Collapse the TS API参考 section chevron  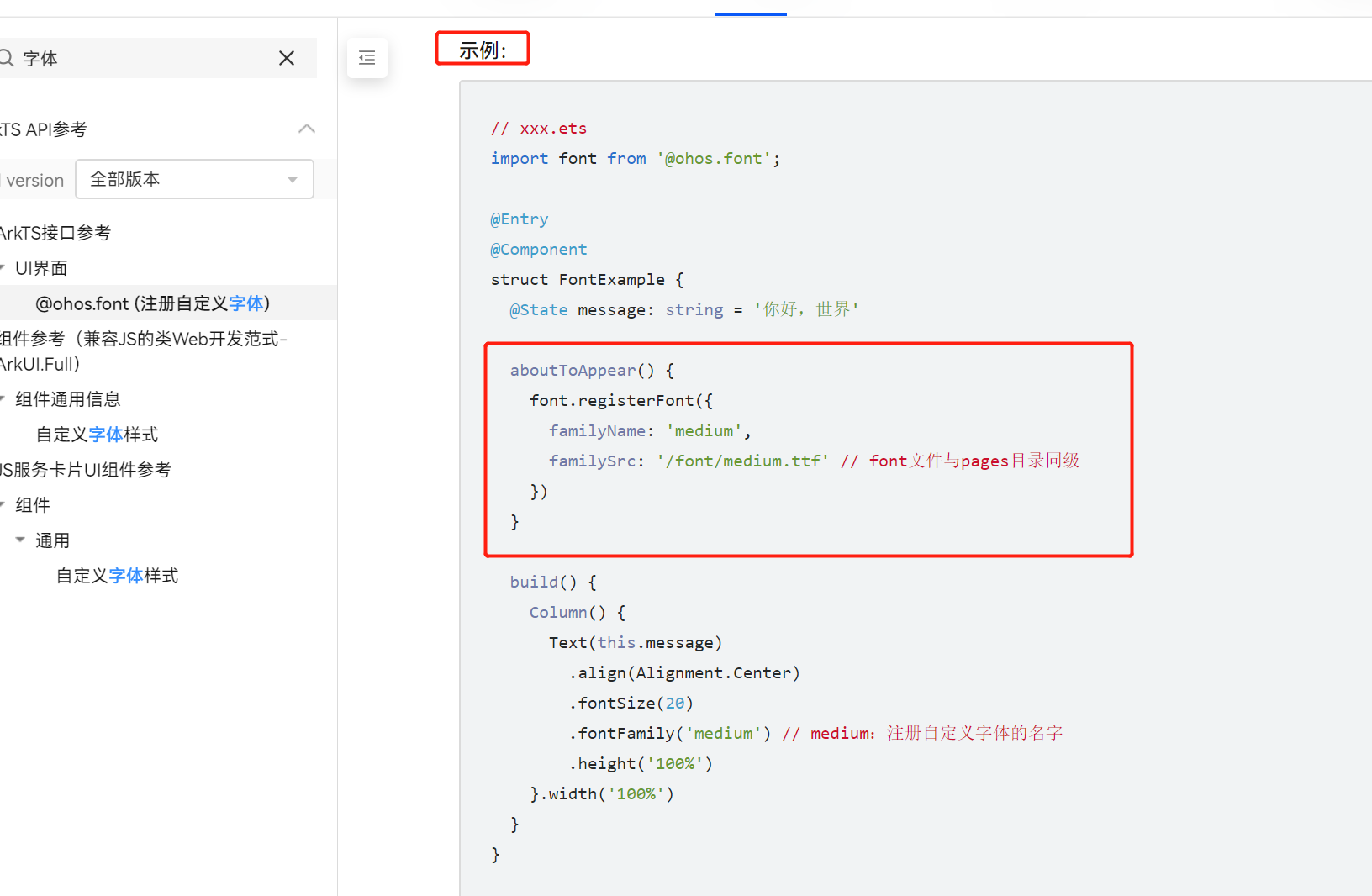coord(307,129)
